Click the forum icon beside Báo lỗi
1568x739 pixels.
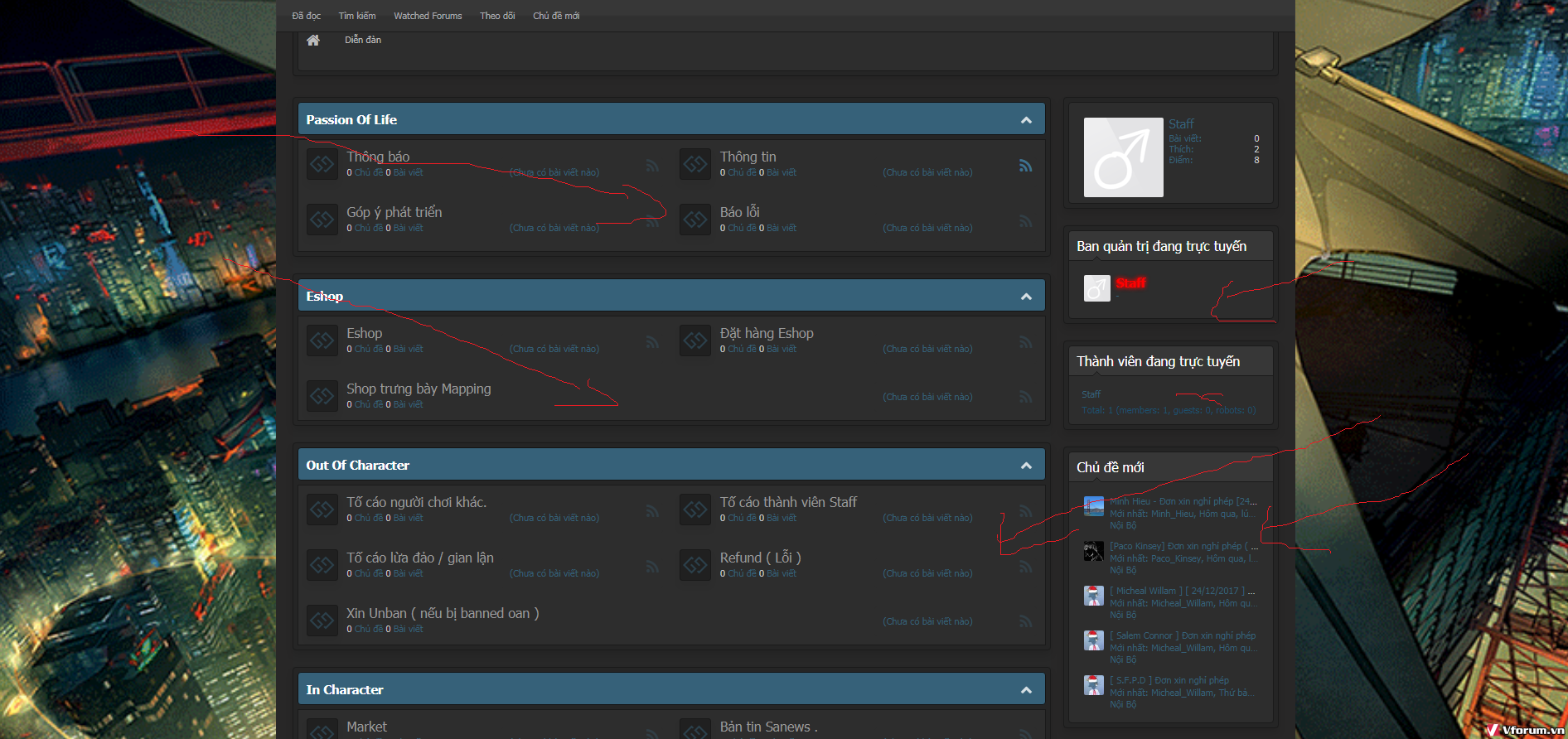tap(694, 220)
